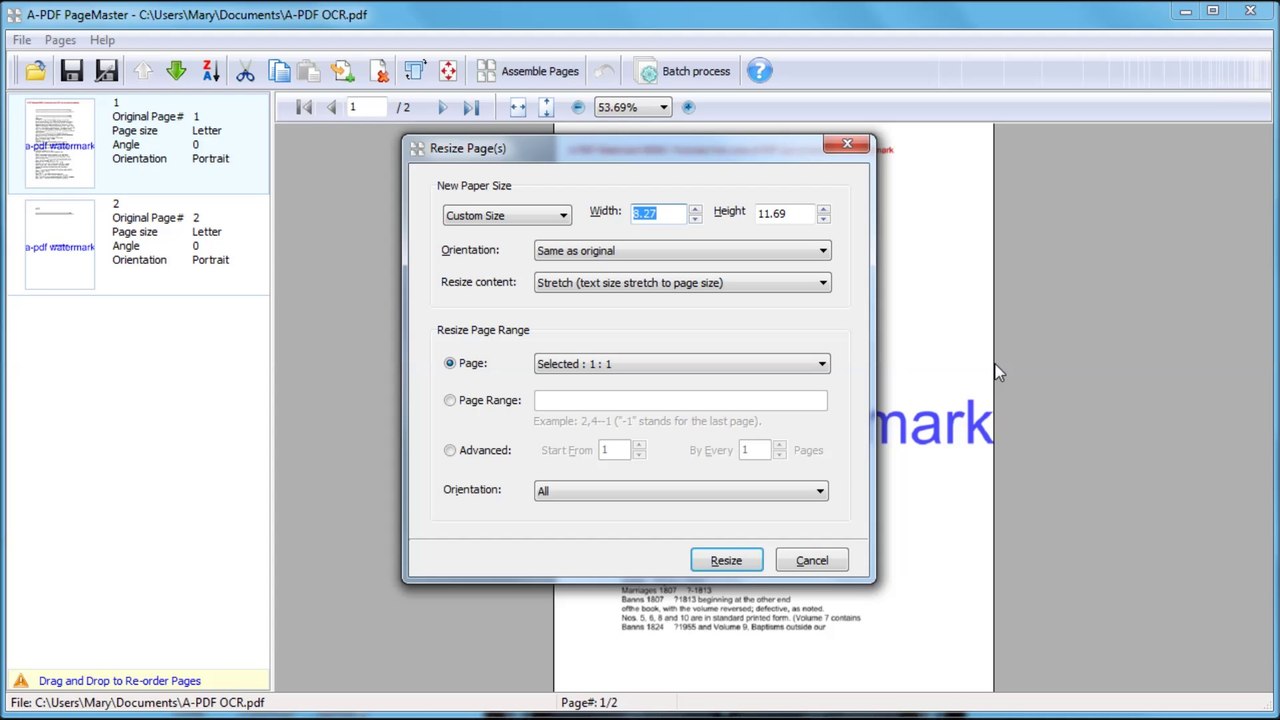Screen dimensions: 1280x720
Task: Open a PDF file with the folder icon
Action: click(x=36, y=71)
